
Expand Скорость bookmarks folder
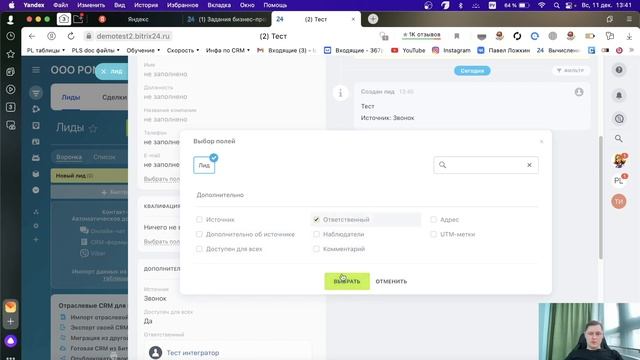(183, 50)
